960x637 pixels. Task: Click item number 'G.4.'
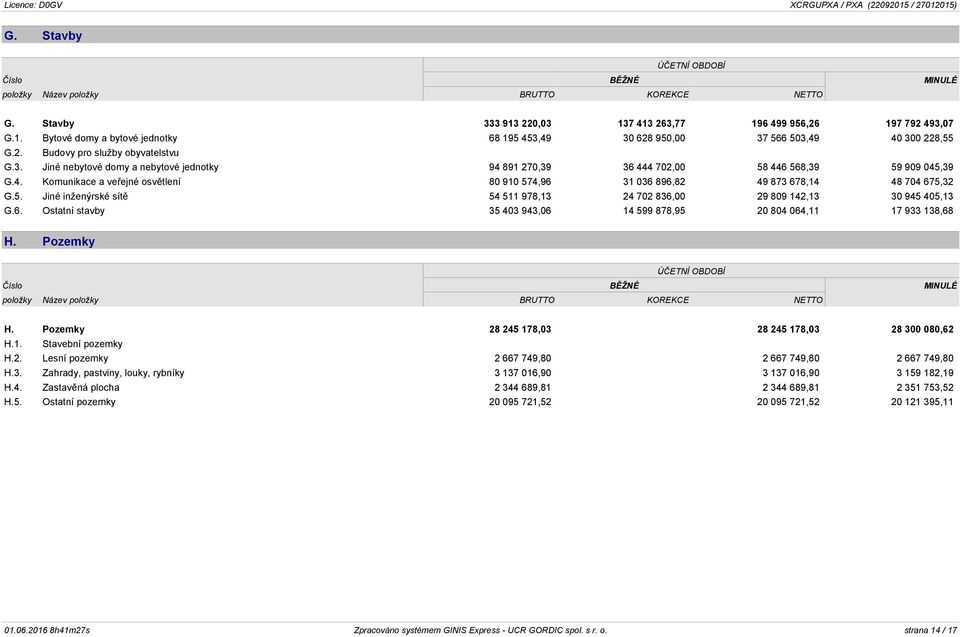(13, 182)
